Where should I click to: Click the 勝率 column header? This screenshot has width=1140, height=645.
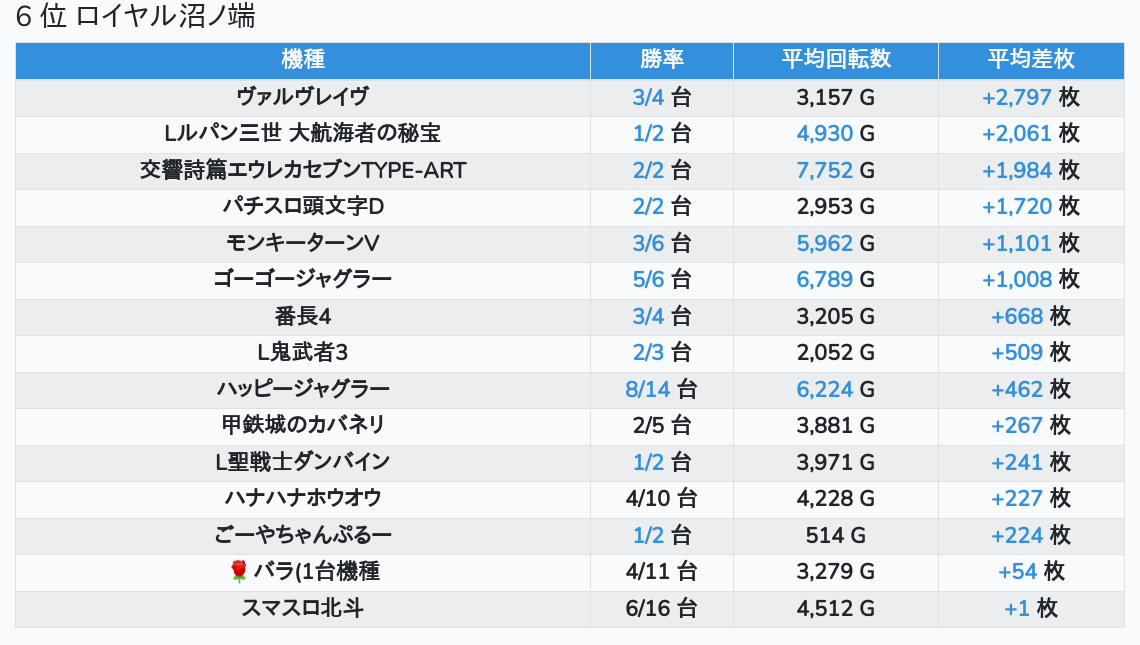[661, 60]
